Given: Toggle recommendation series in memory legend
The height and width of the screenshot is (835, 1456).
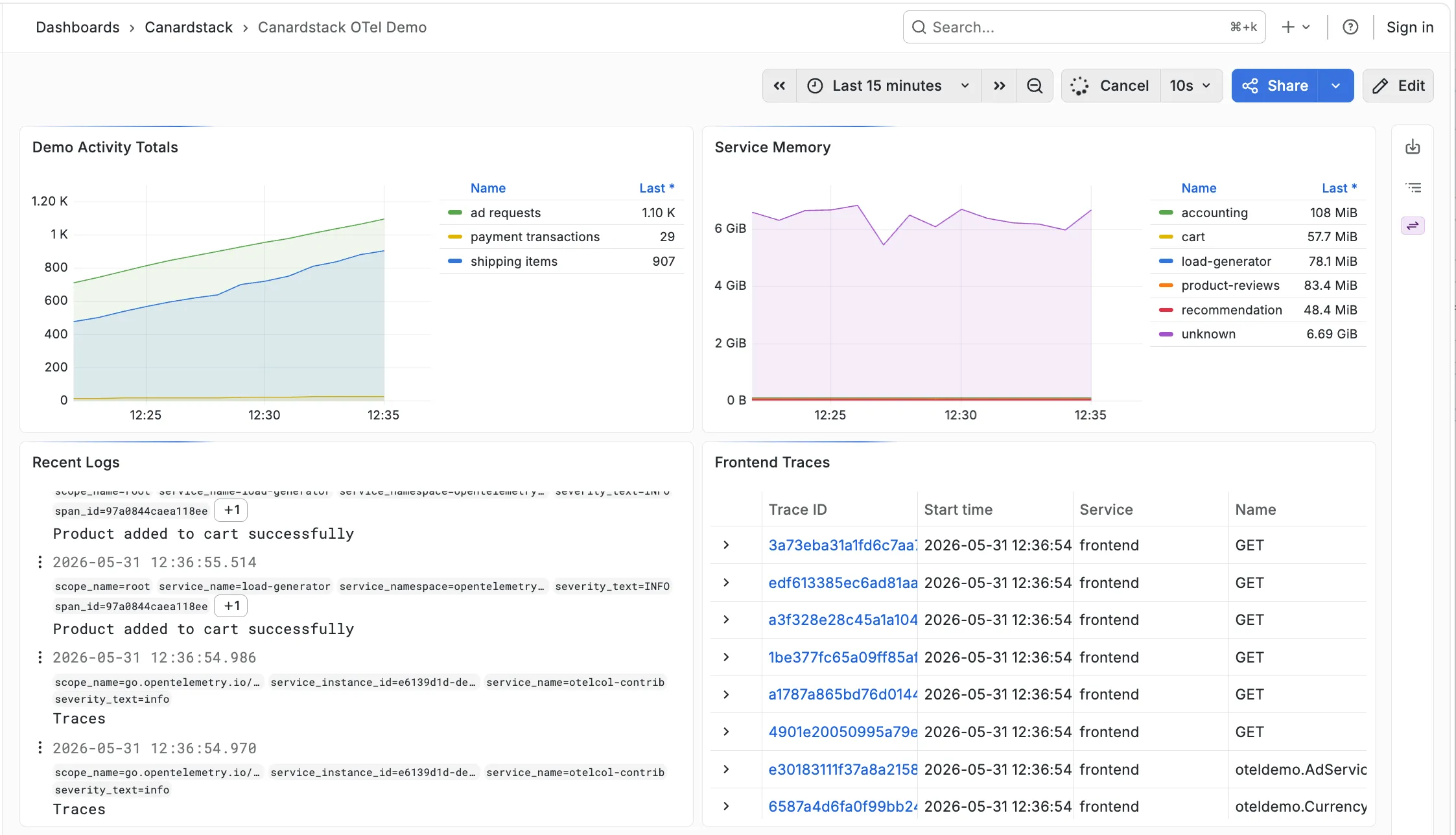Looking at the screenshot, I should 1232,310.
